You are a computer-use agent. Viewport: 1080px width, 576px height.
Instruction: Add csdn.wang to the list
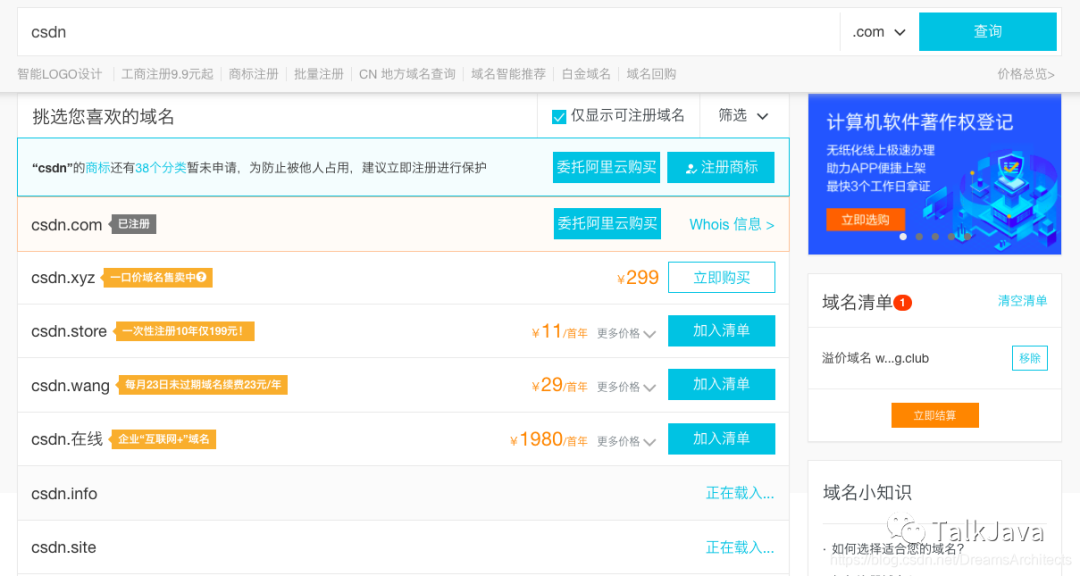coord(721,384)
